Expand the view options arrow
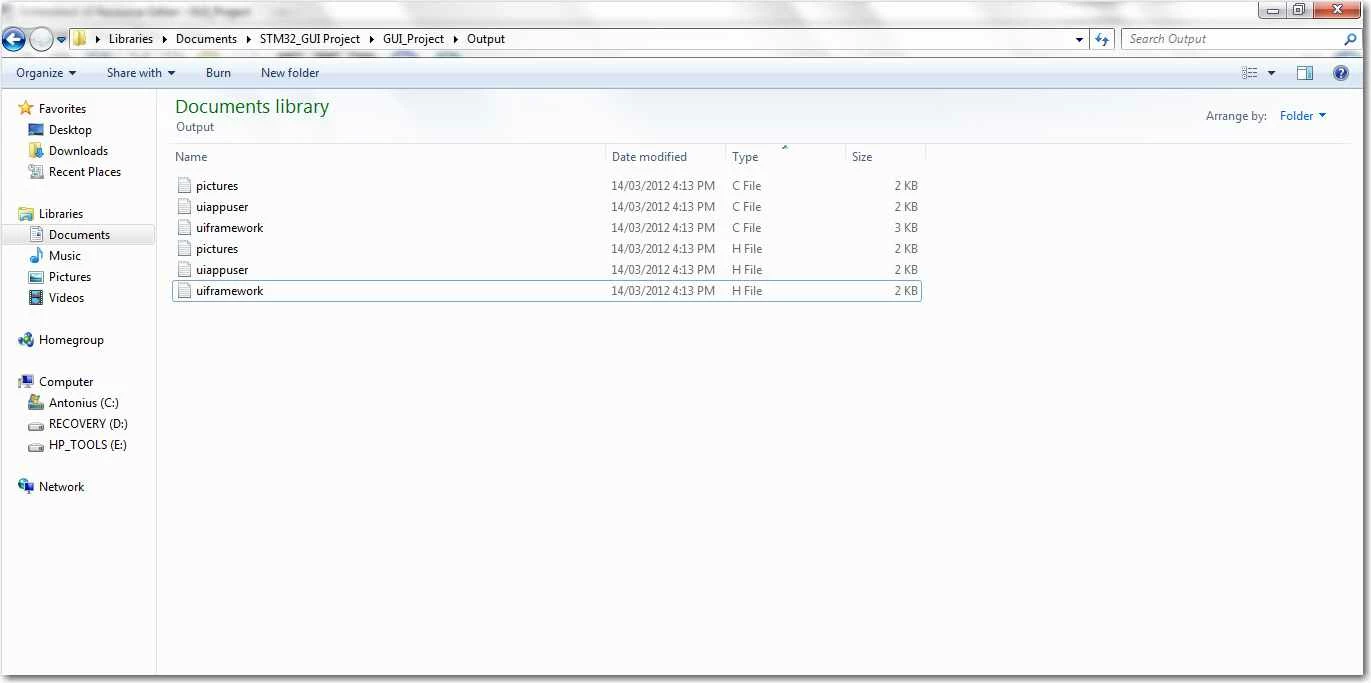This screenshot has width=1371, height=683. [1272, 73]
